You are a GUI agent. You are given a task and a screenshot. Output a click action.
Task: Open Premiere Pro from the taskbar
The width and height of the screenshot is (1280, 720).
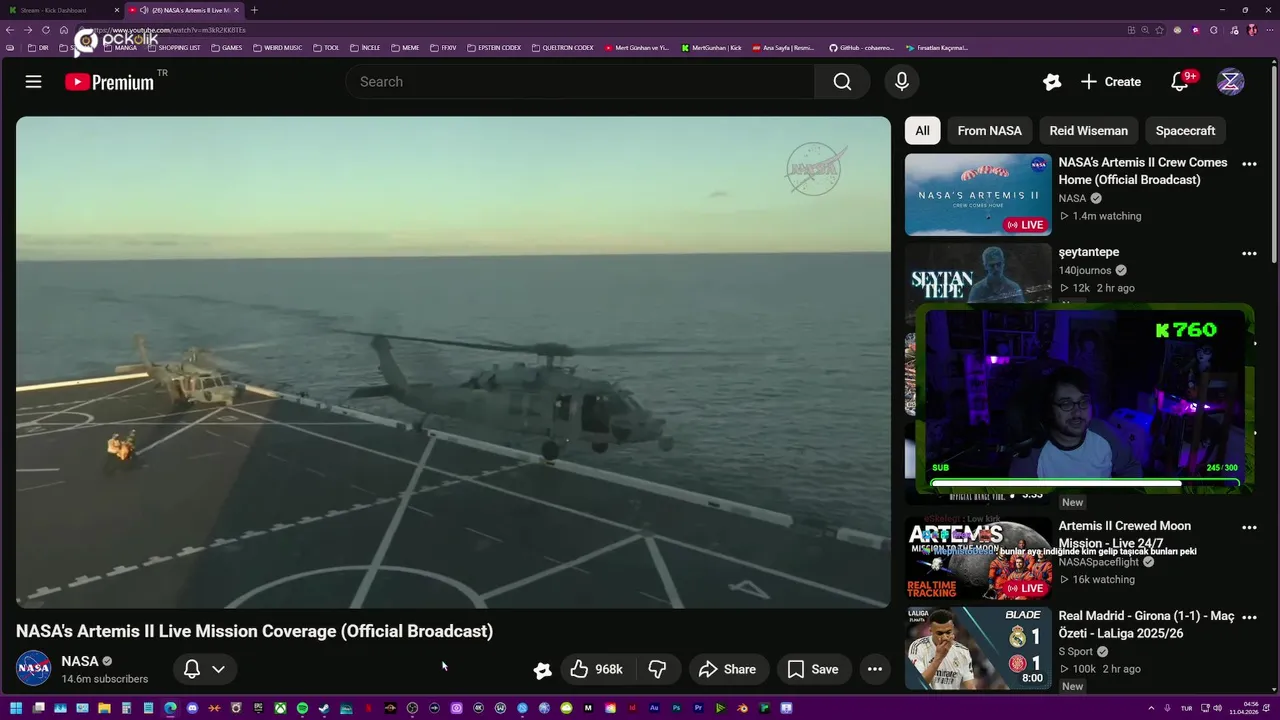pyautogui.click(x=699, y=708)
